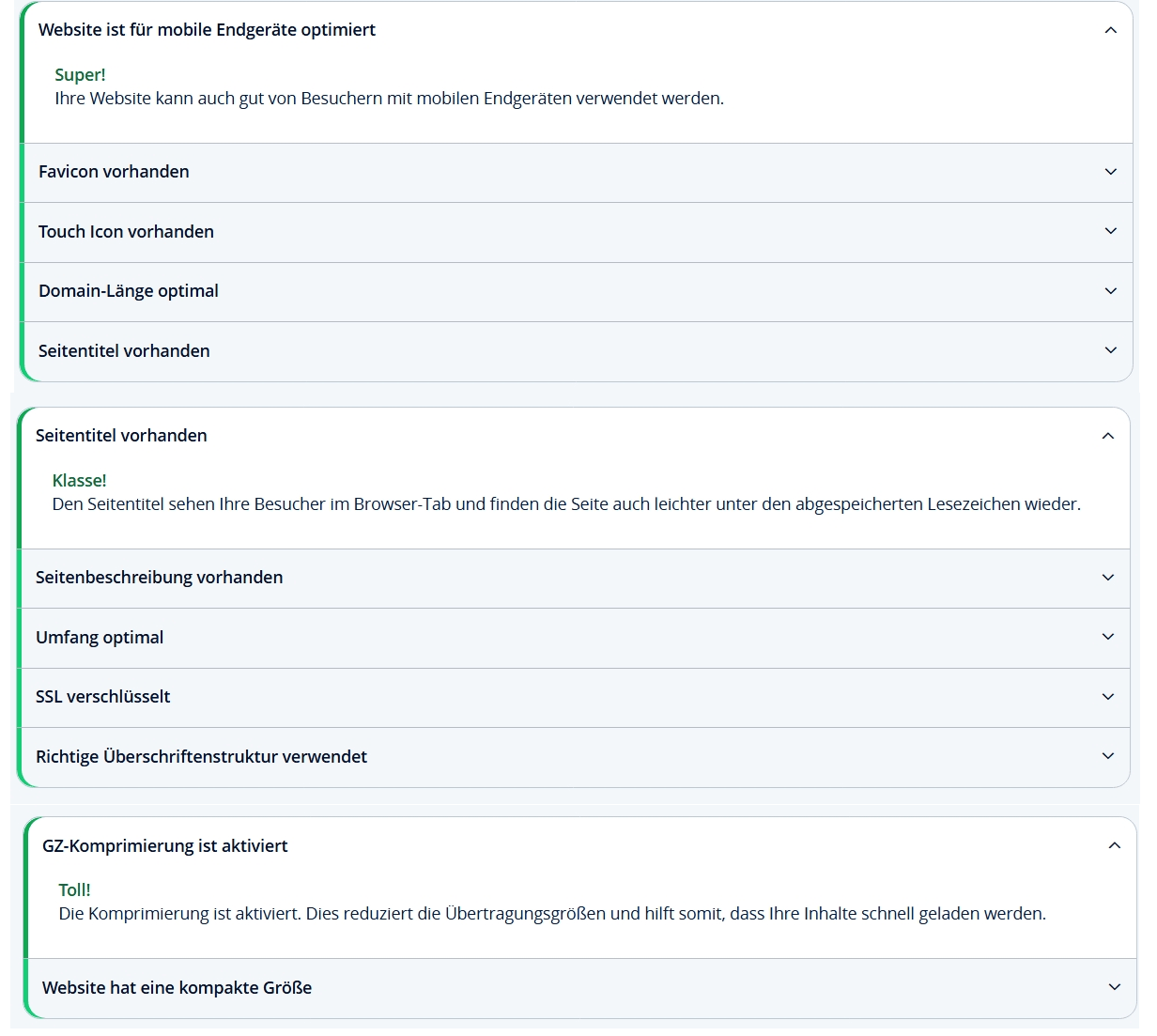
Task: Click the GZ-Komprimierung ist aktiviert heading
Action: 165,846
